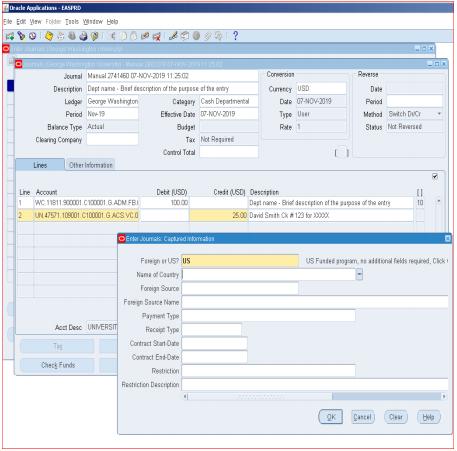Click the Clear Record eraser icon
This screenshot has width=457, height=451.
[x=145, y=36]
